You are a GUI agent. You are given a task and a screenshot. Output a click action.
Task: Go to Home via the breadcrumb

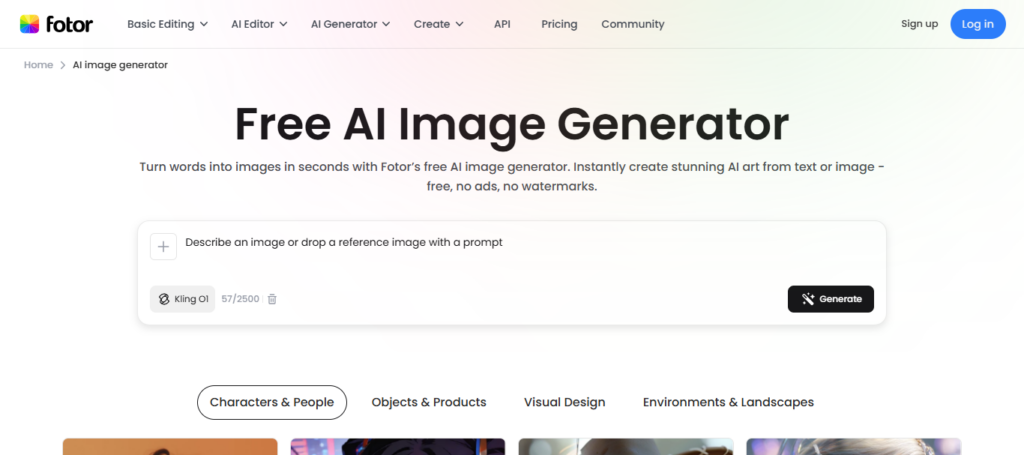(39, 65)
